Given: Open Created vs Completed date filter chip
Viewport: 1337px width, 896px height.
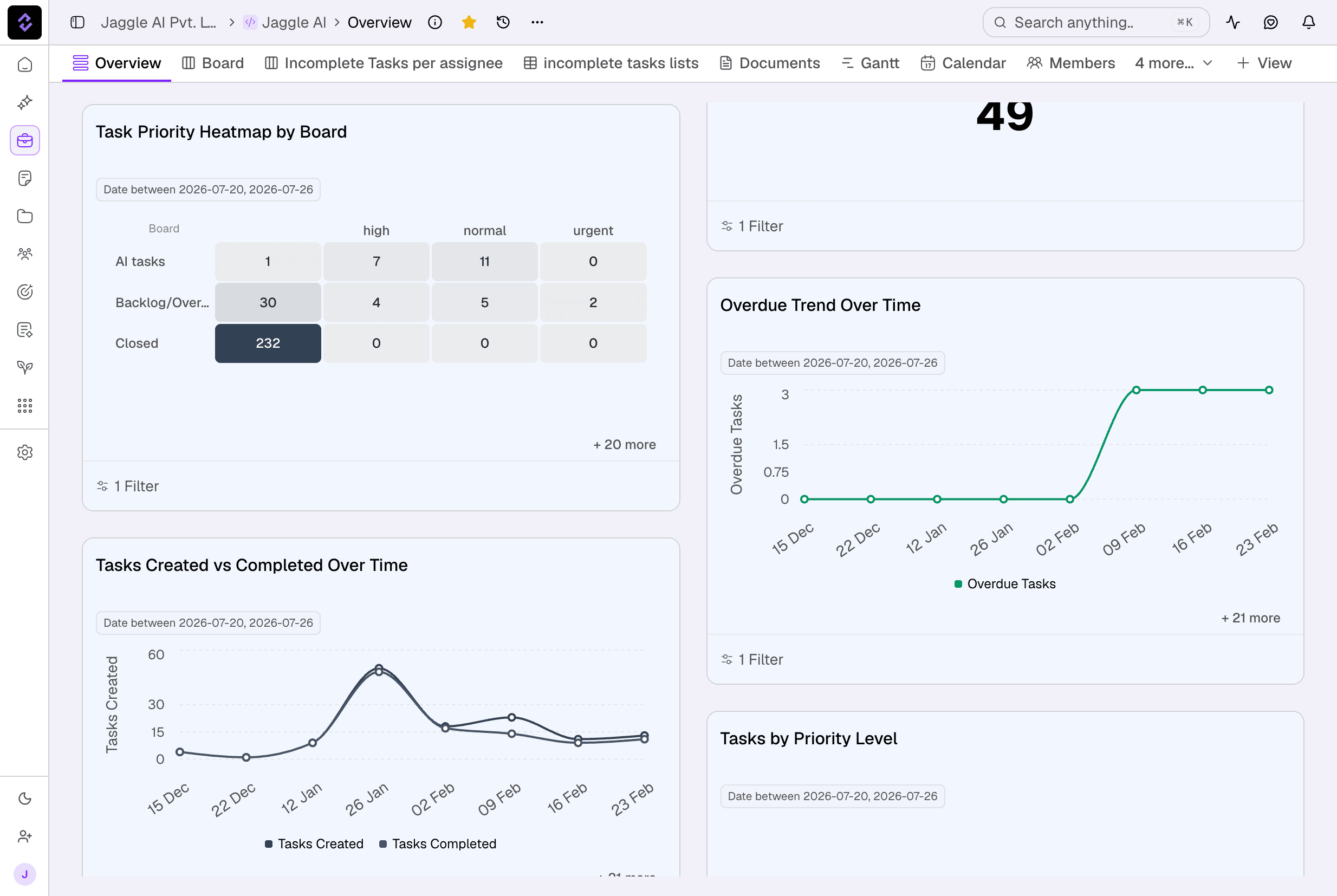Looking at the screenshot, I should (208, 623).
